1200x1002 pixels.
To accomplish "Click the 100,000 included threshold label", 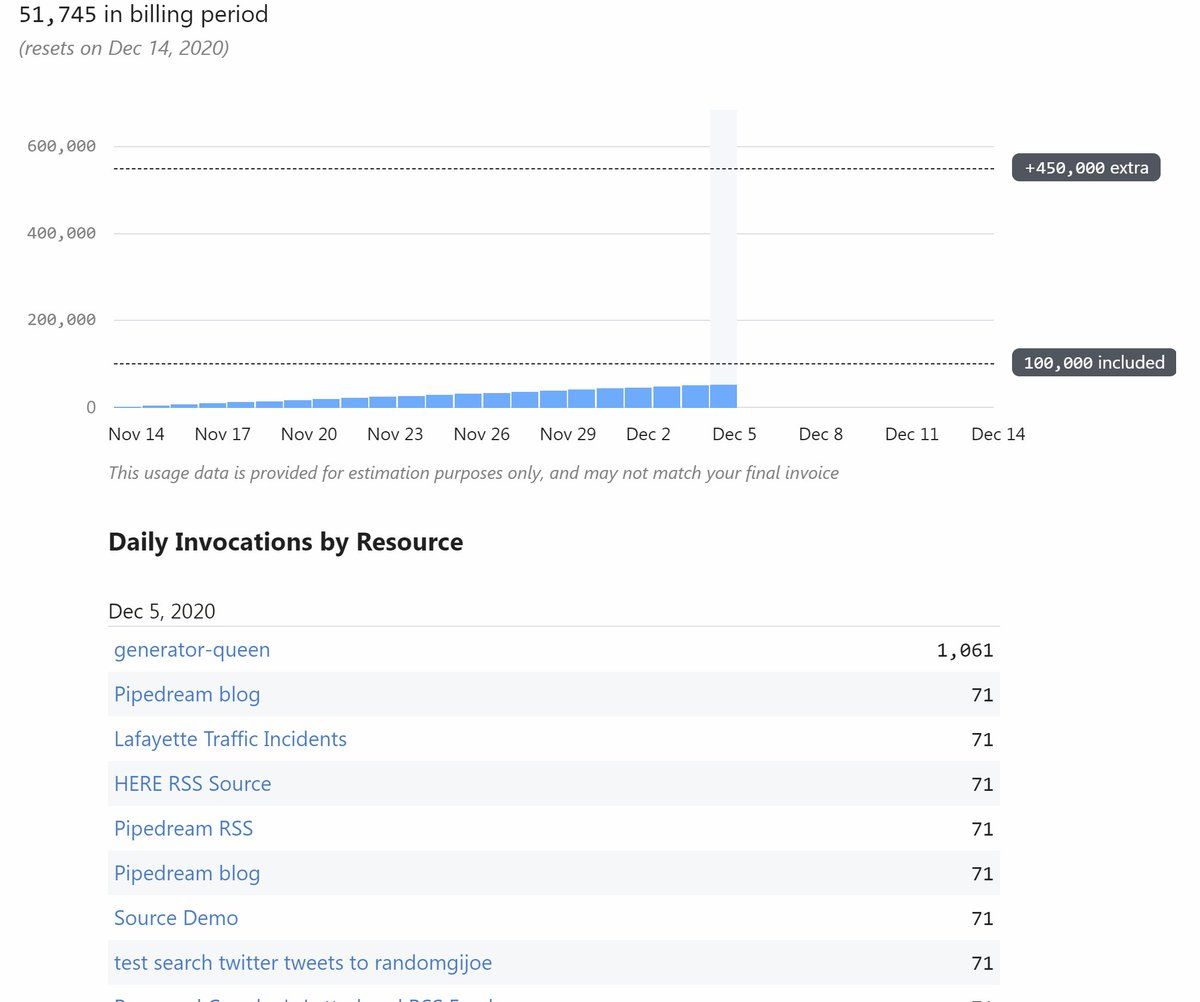I will [x=1094, y=362].
